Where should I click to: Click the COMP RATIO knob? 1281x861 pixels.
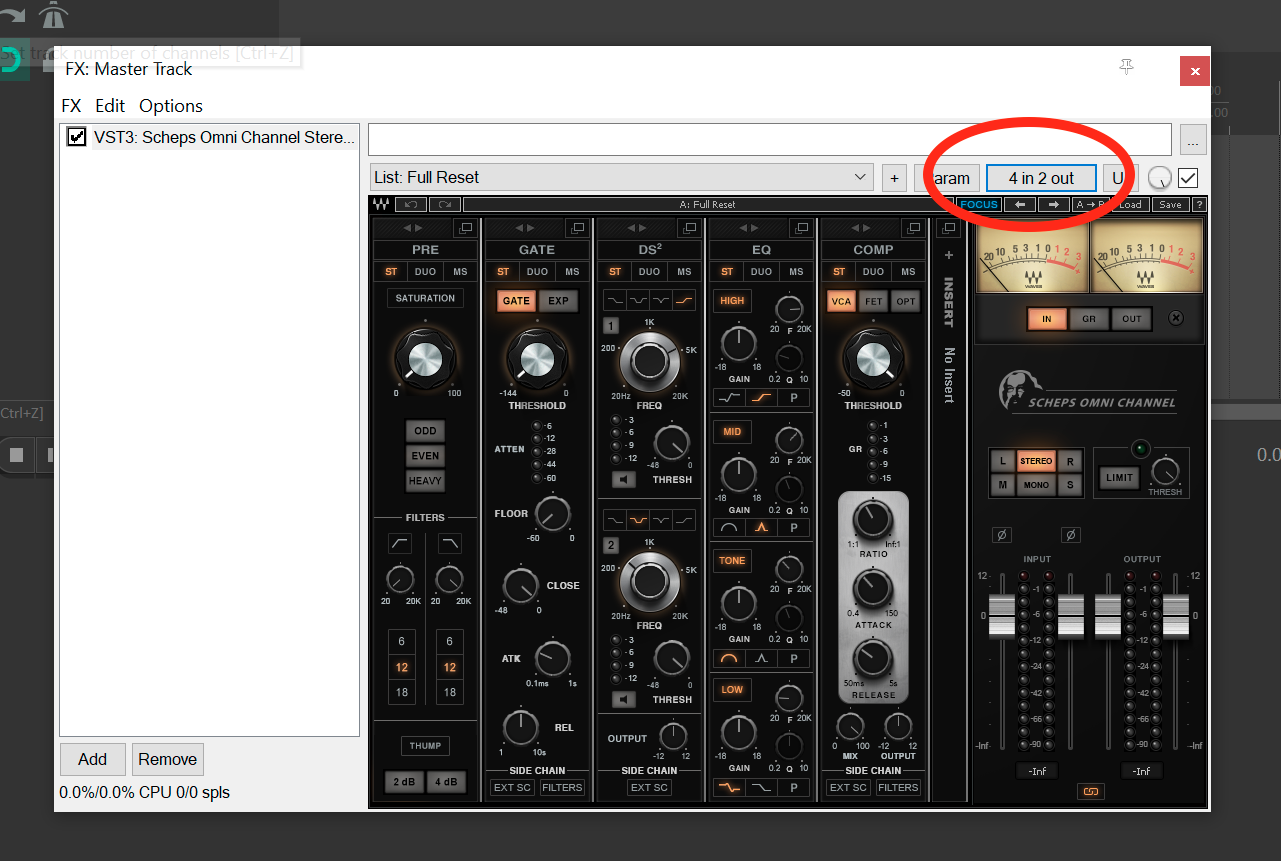(873, 518)
